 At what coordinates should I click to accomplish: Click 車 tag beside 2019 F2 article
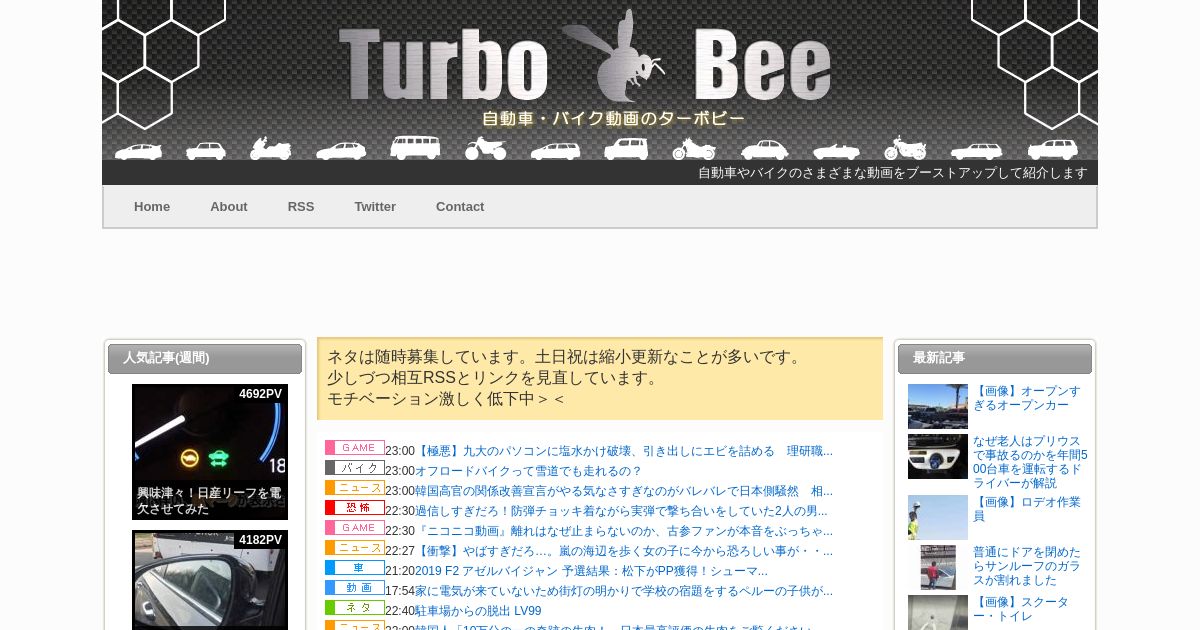coord(355,568)
